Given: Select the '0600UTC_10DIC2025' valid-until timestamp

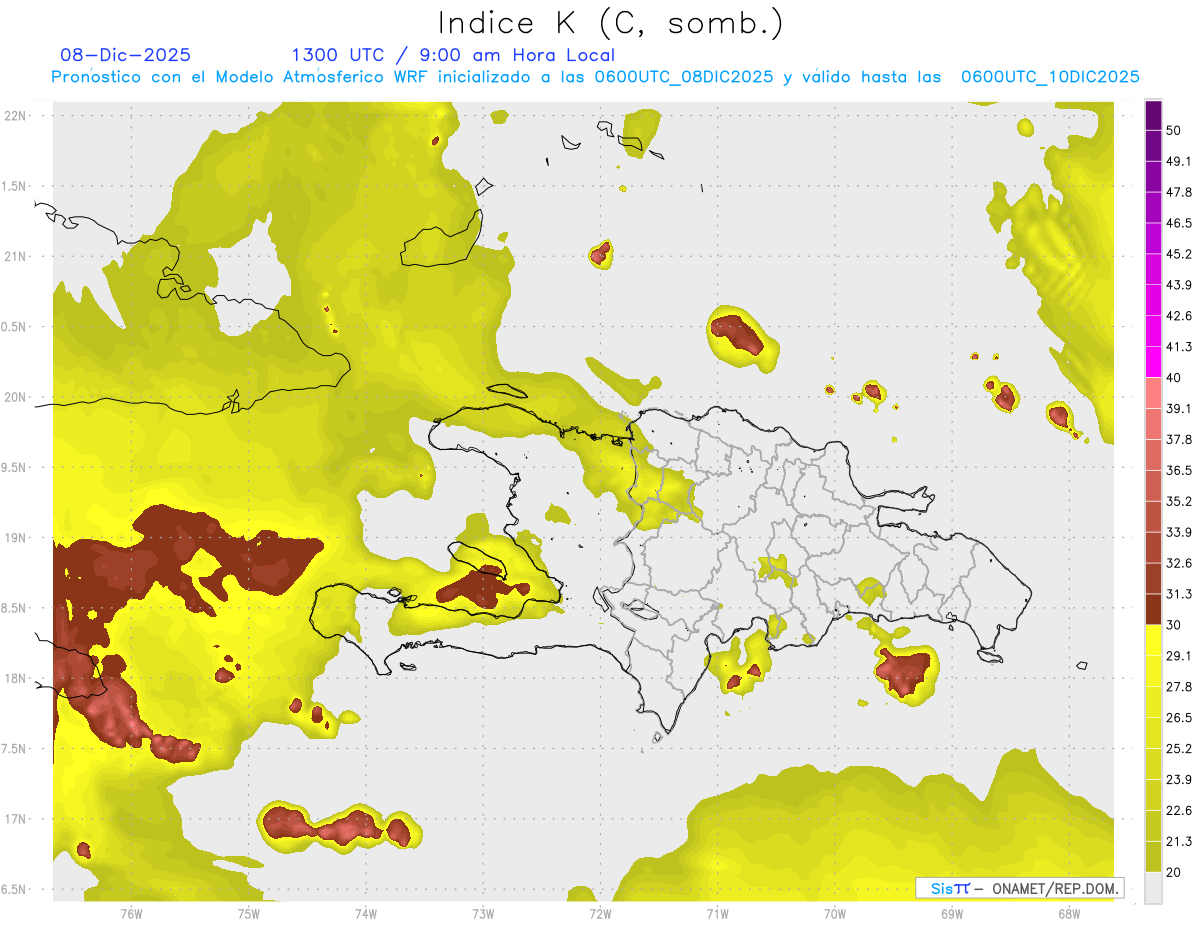Looking at the screenshot, I should [x=1050, y=77].
